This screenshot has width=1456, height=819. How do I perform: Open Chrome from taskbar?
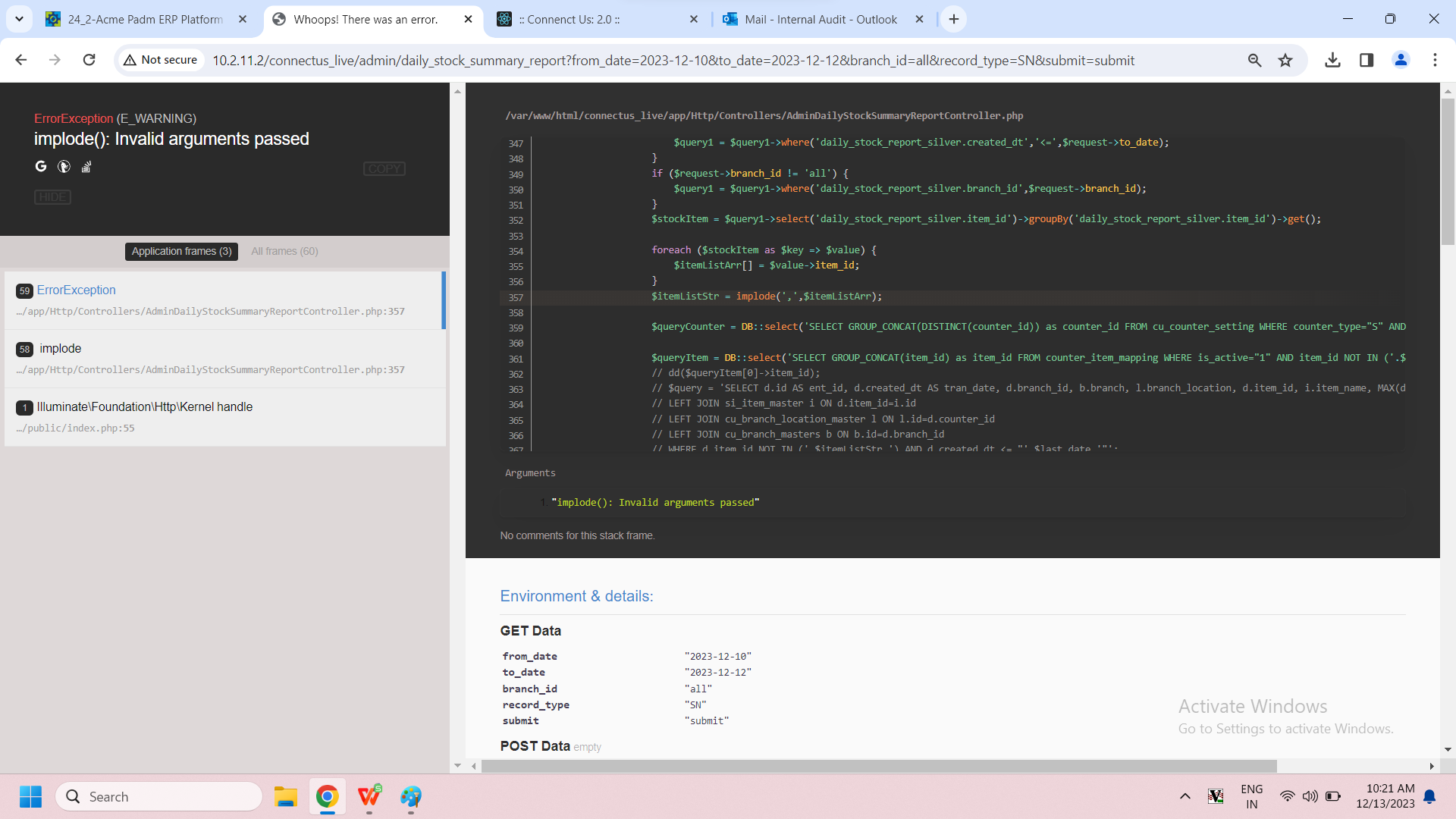point(328,796)
